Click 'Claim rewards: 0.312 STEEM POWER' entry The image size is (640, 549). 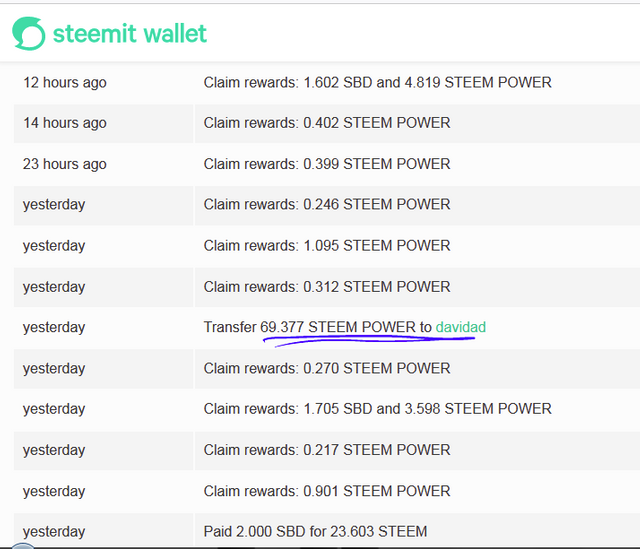327,287
